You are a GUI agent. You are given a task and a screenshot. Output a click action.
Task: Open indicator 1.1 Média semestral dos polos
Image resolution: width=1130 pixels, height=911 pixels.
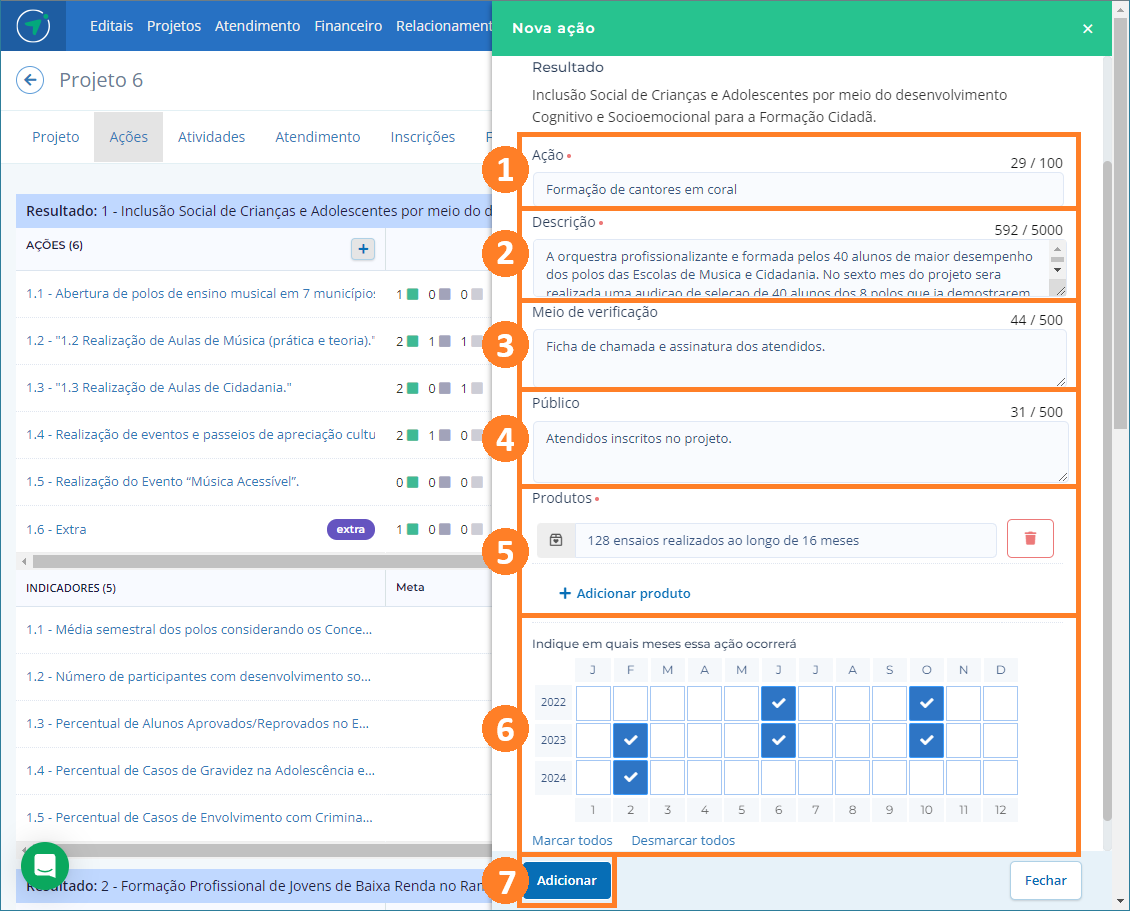pyautogui.click(x=199, y=630)
